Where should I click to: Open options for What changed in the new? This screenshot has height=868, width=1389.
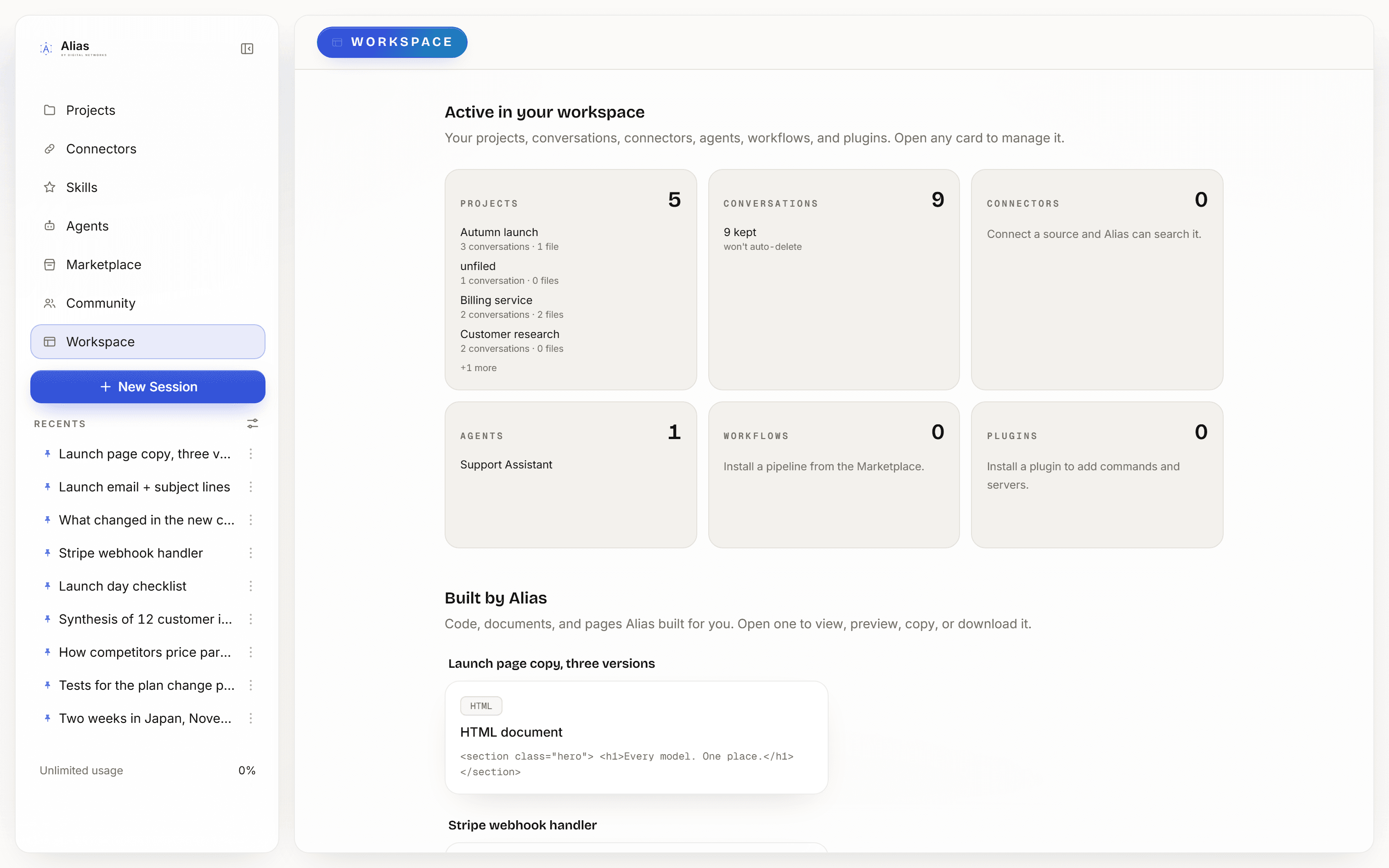[251, 519]
